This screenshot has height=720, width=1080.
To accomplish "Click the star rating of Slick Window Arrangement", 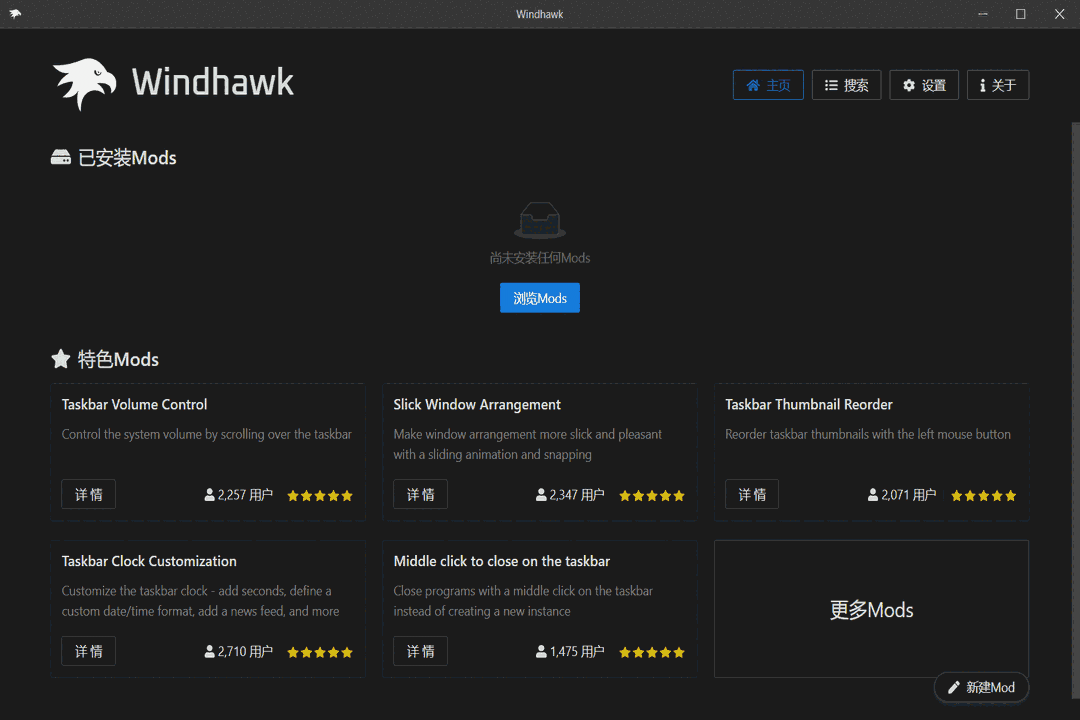I will [x=651, y=494].
